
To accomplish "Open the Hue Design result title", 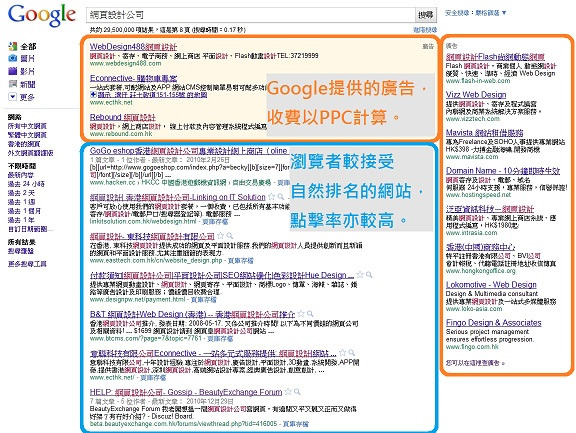I will 222,275.
